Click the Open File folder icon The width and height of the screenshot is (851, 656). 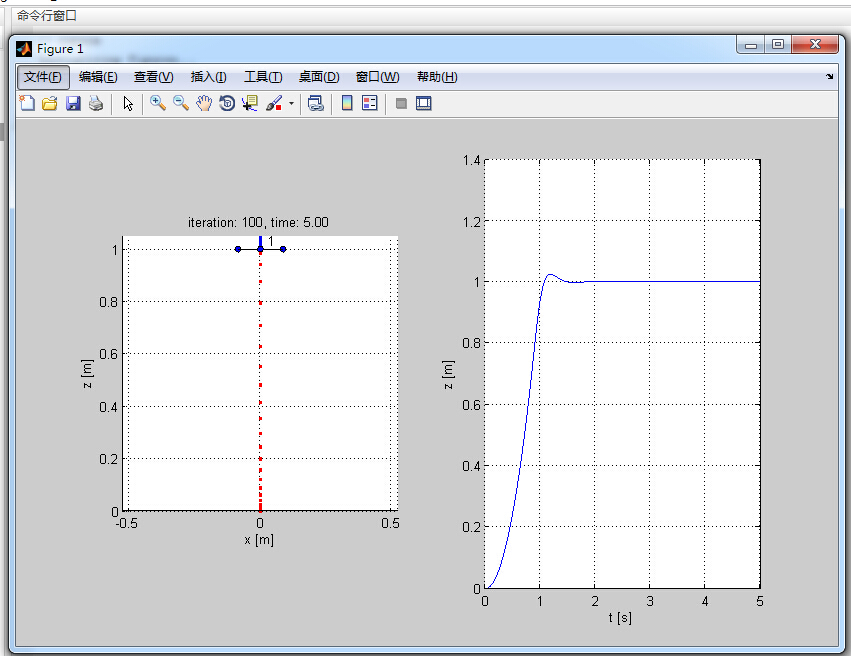pyautogui.click(x=49, y=103)
